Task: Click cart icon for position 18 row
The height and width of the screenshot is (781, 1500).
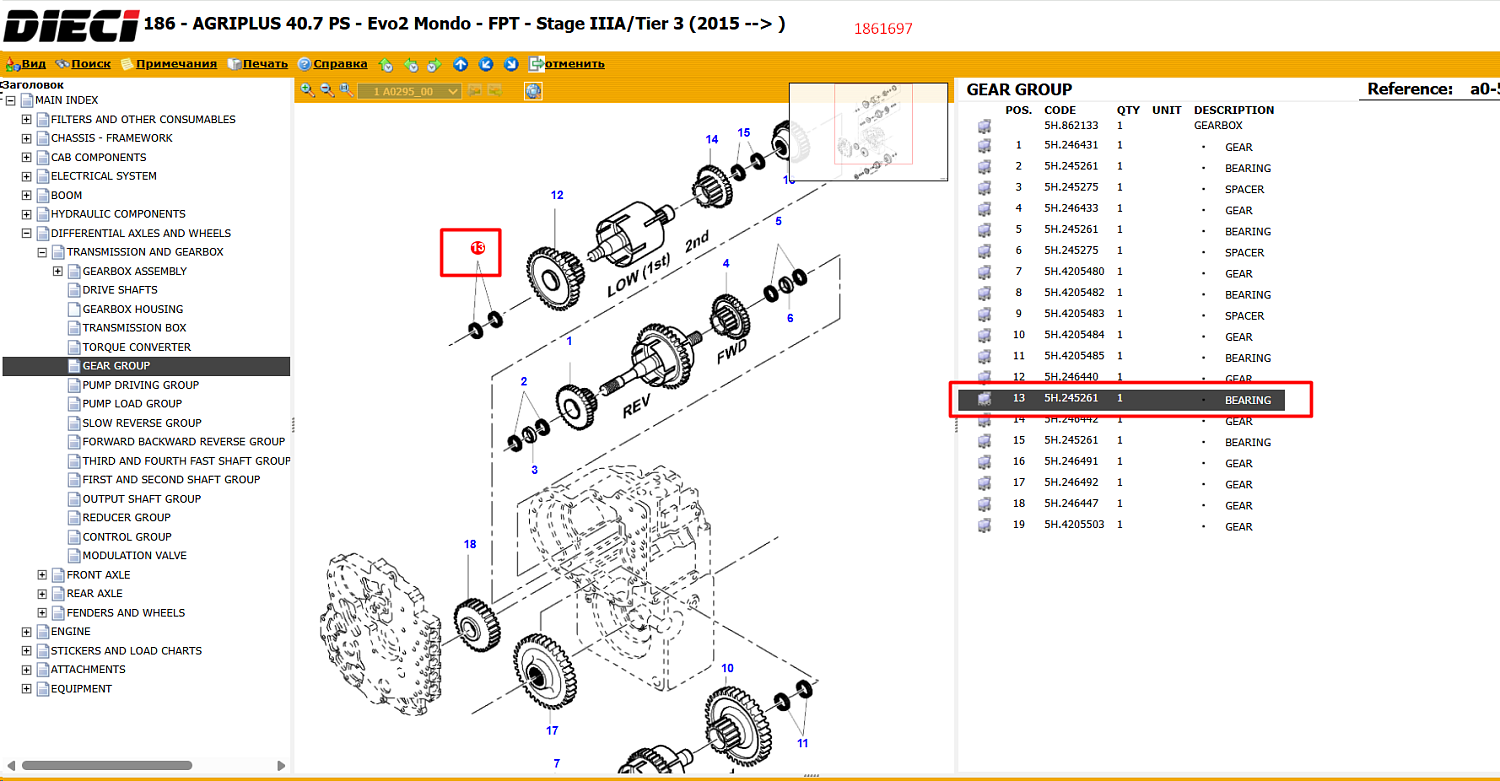Action: click(984, 505)
